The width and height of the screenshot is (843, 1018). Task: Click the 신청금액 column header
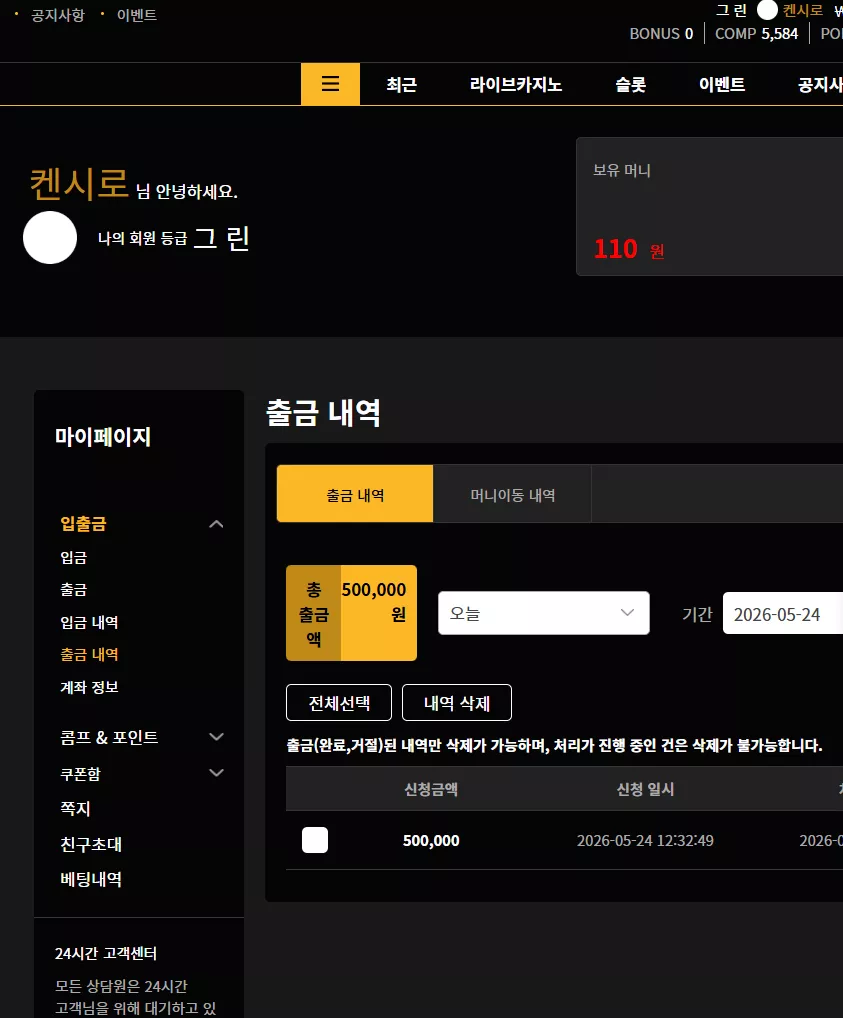point(431,789)
